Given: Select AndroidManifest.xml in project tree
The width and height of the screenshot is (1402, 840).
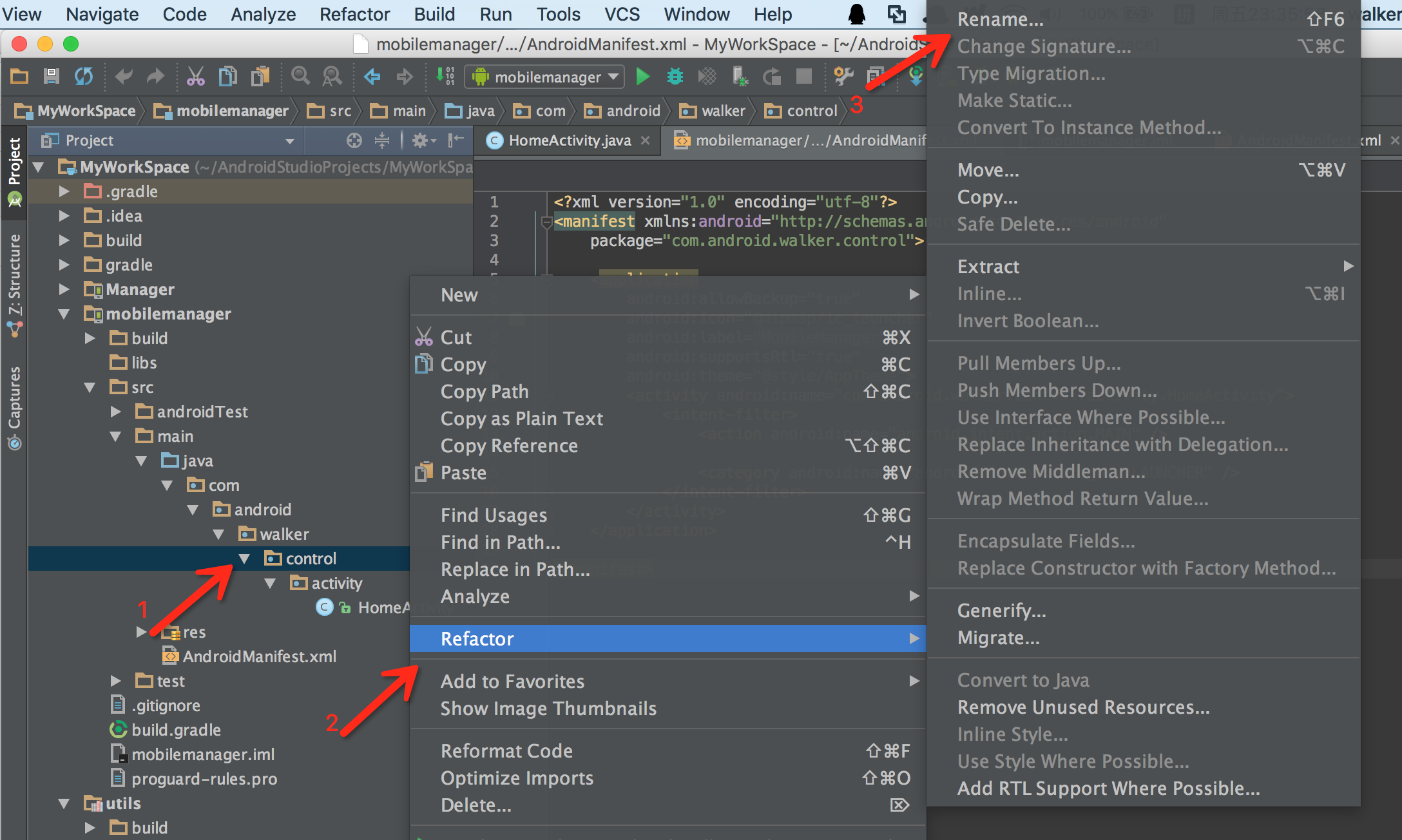Looking at the screenshot, I should tap(249, 656).
